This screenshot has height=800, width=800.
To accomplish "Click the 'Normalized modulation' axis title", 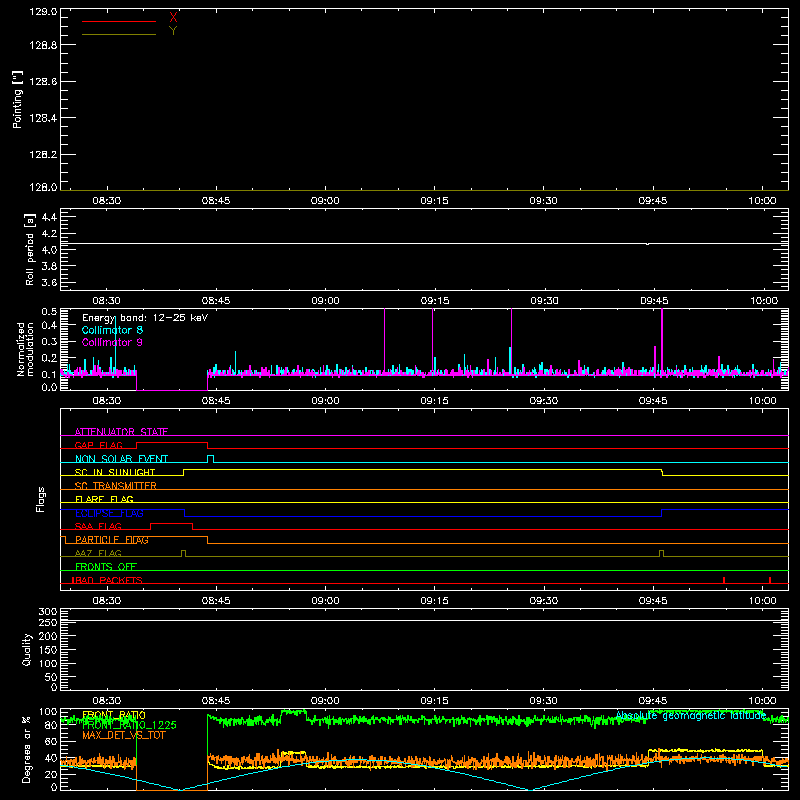I will [24, 349].
